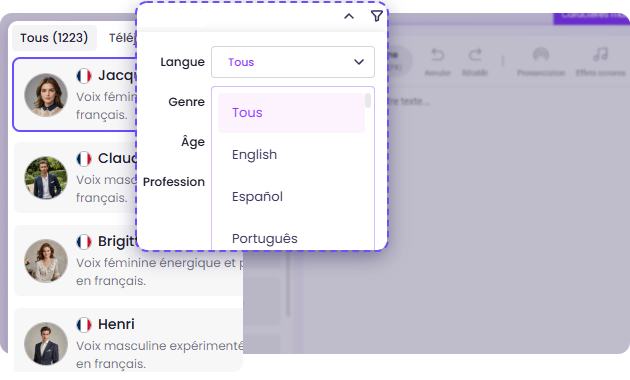The height and width of the screenshot is (380, 630).
Task: Click the Rétablir redo icon
Action: tap(475, 55)
